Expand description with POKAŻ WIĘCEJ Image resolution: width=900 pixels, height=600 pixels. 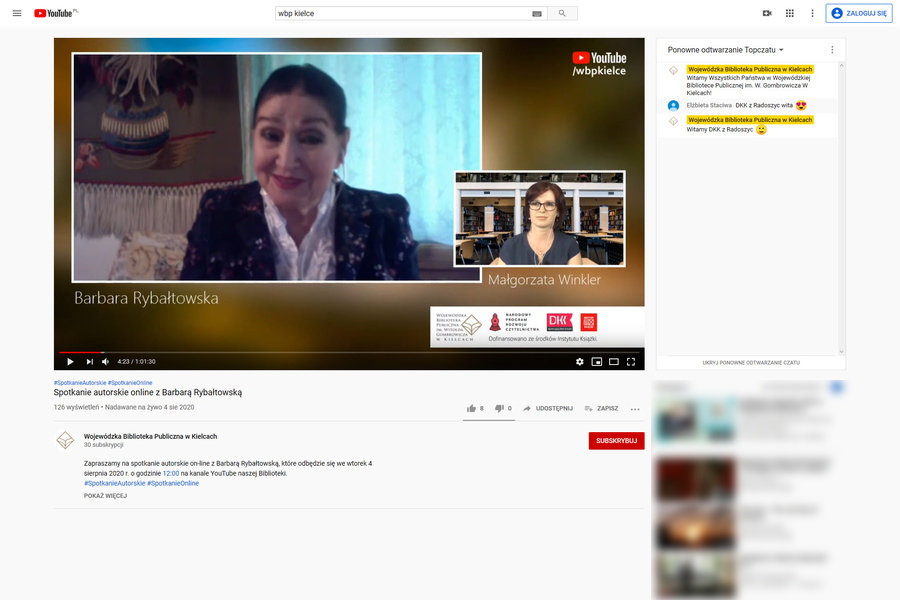pos(106,496)
